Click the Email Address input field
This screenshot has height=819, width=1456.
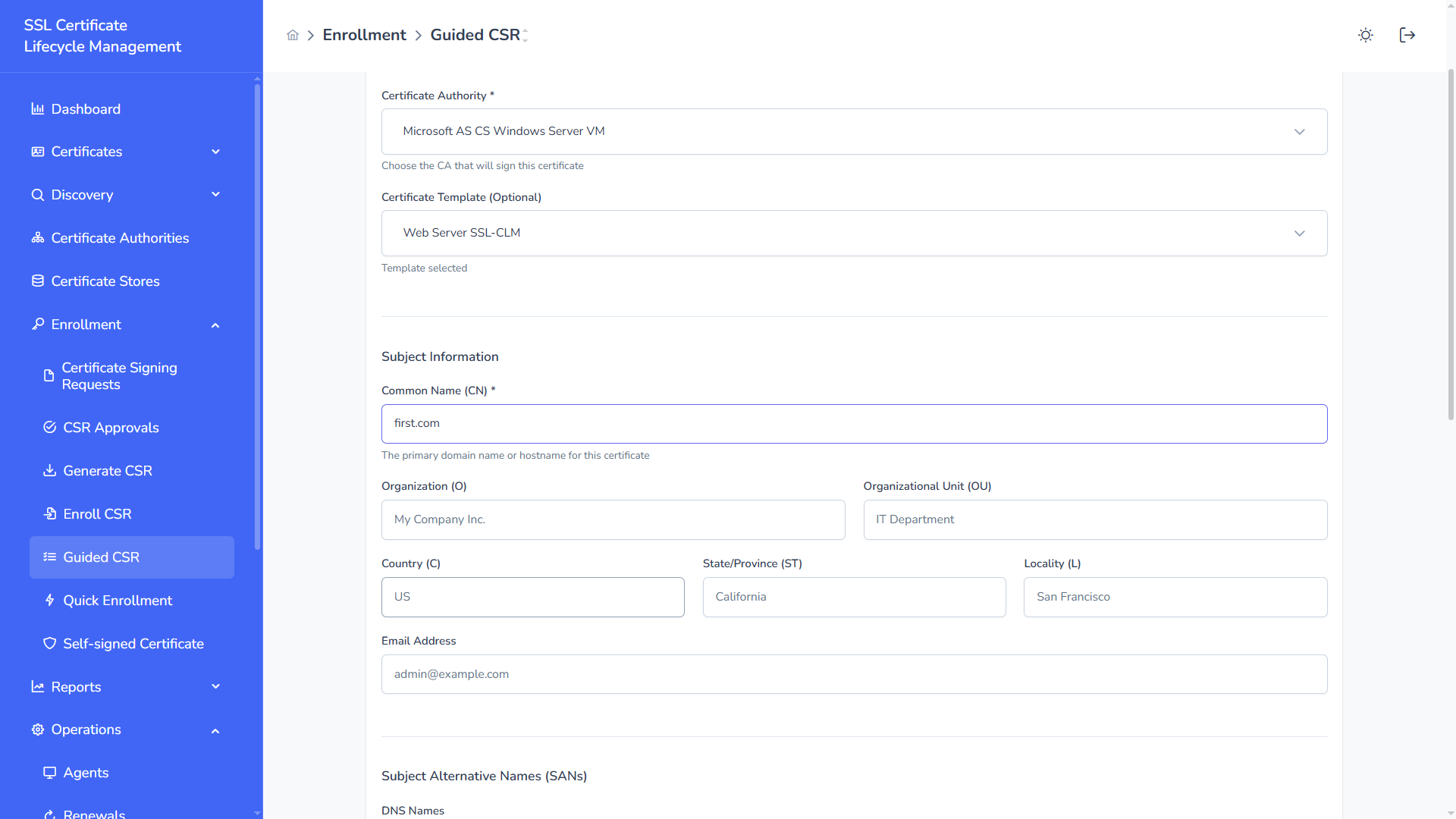coord(854,674)
